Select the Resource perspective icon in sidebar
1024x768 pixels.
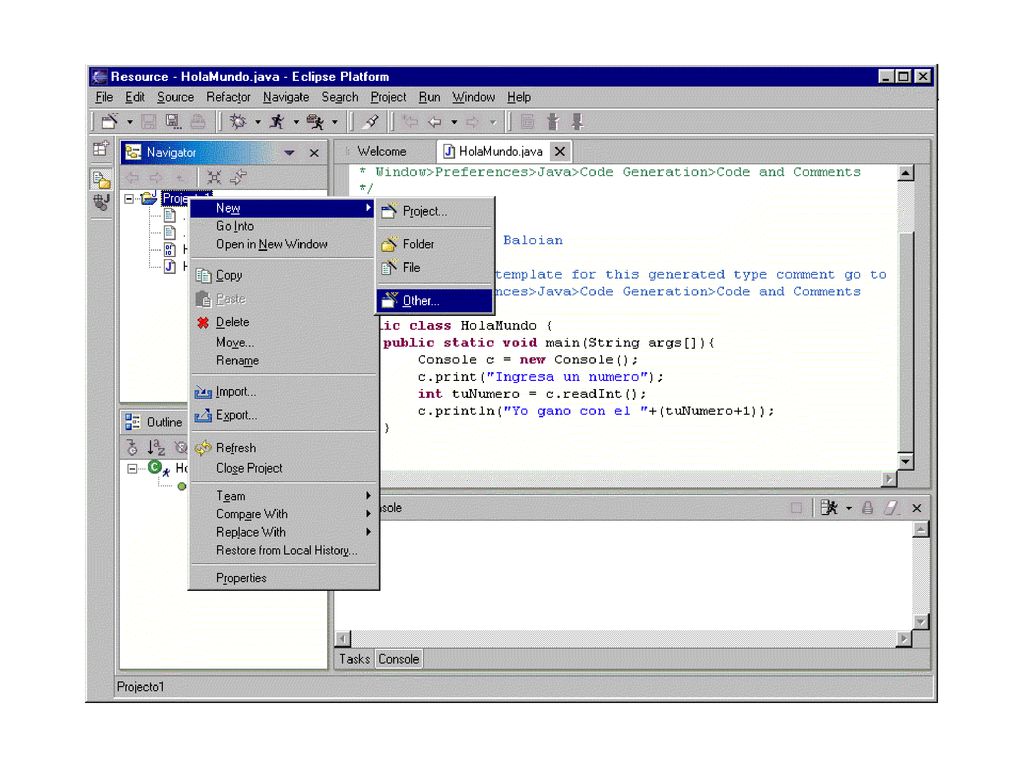point(101,178)
